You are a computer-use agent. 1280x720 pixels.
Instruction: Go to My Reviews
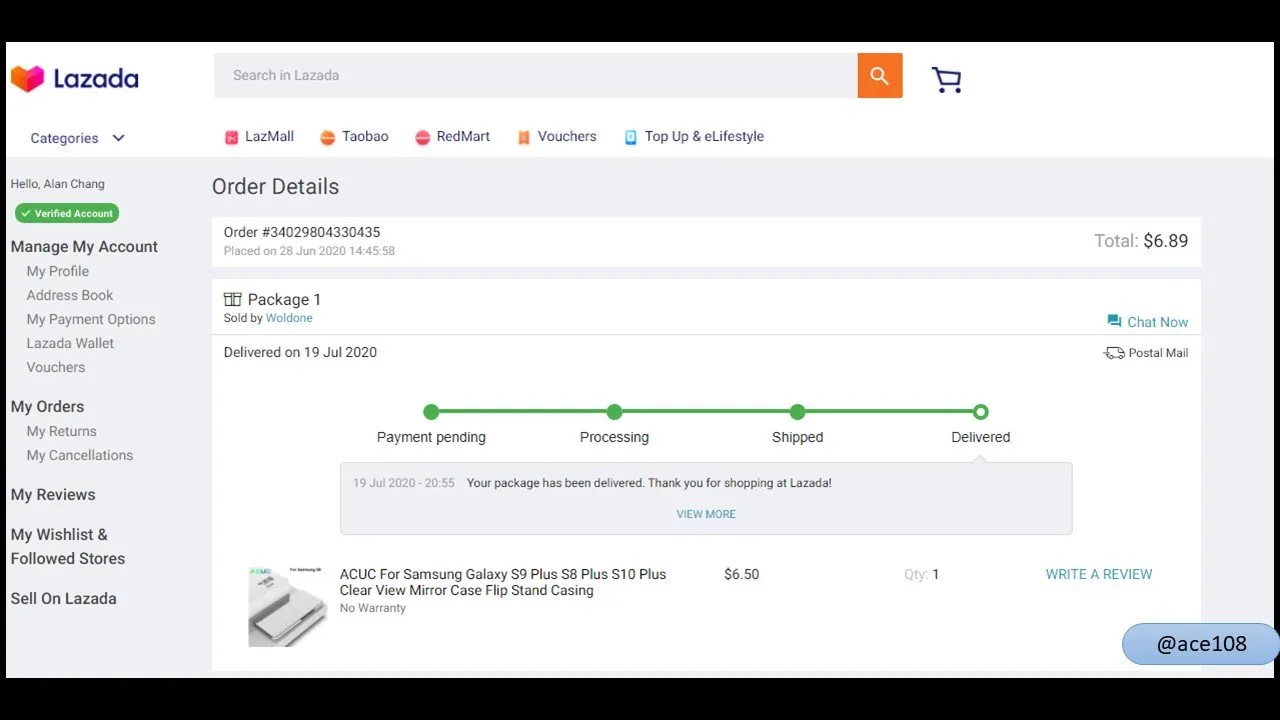[x=53, y=495]
